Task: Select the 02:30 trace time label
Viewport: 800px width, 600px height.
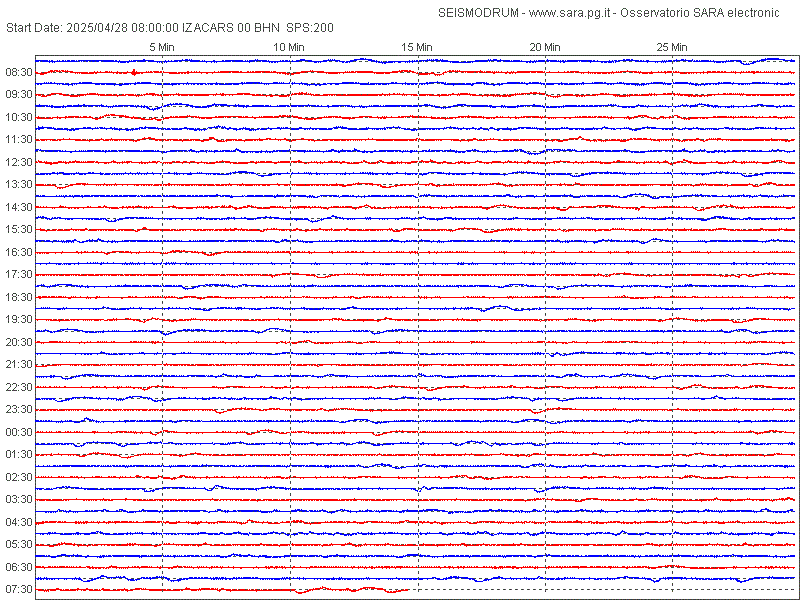Action: pos(19,477)
